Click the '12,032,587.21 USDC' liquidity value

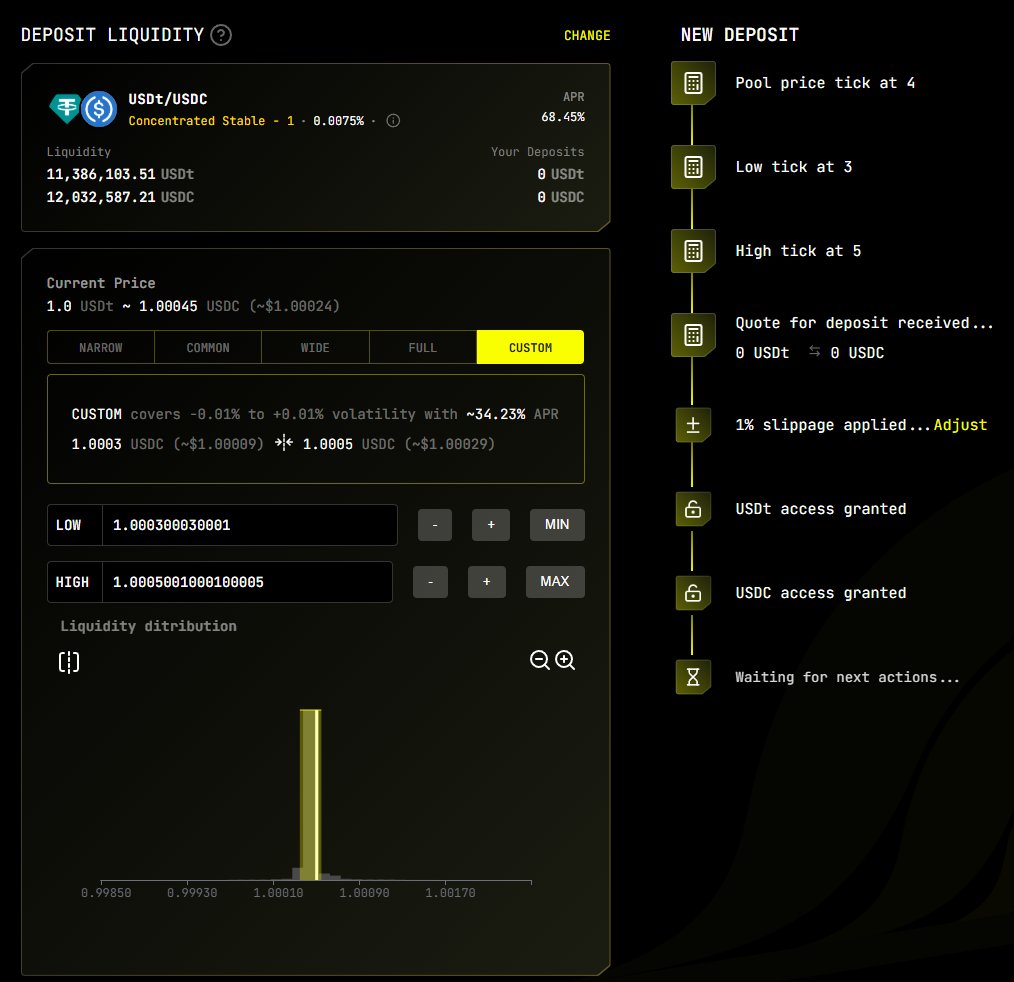(120, 197)
